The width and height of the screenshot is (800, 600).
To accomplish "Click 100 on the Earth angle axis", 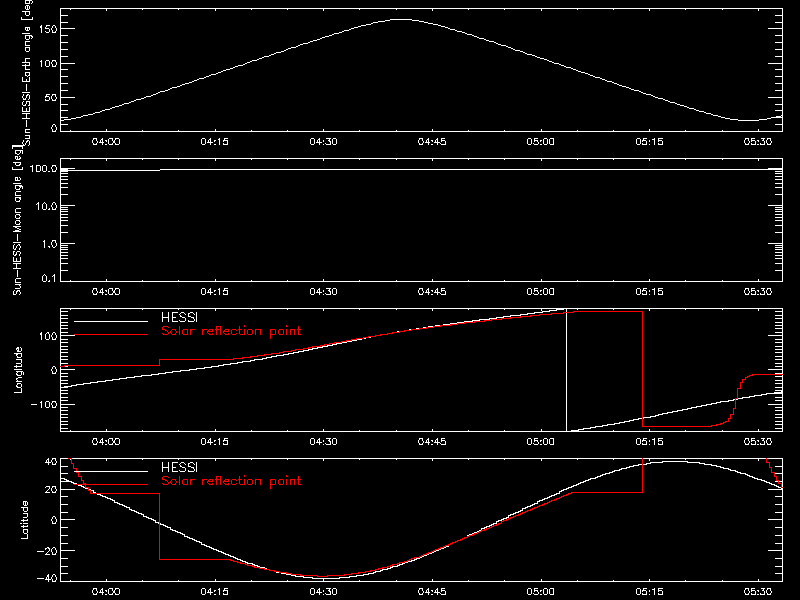I will point(48,63).
